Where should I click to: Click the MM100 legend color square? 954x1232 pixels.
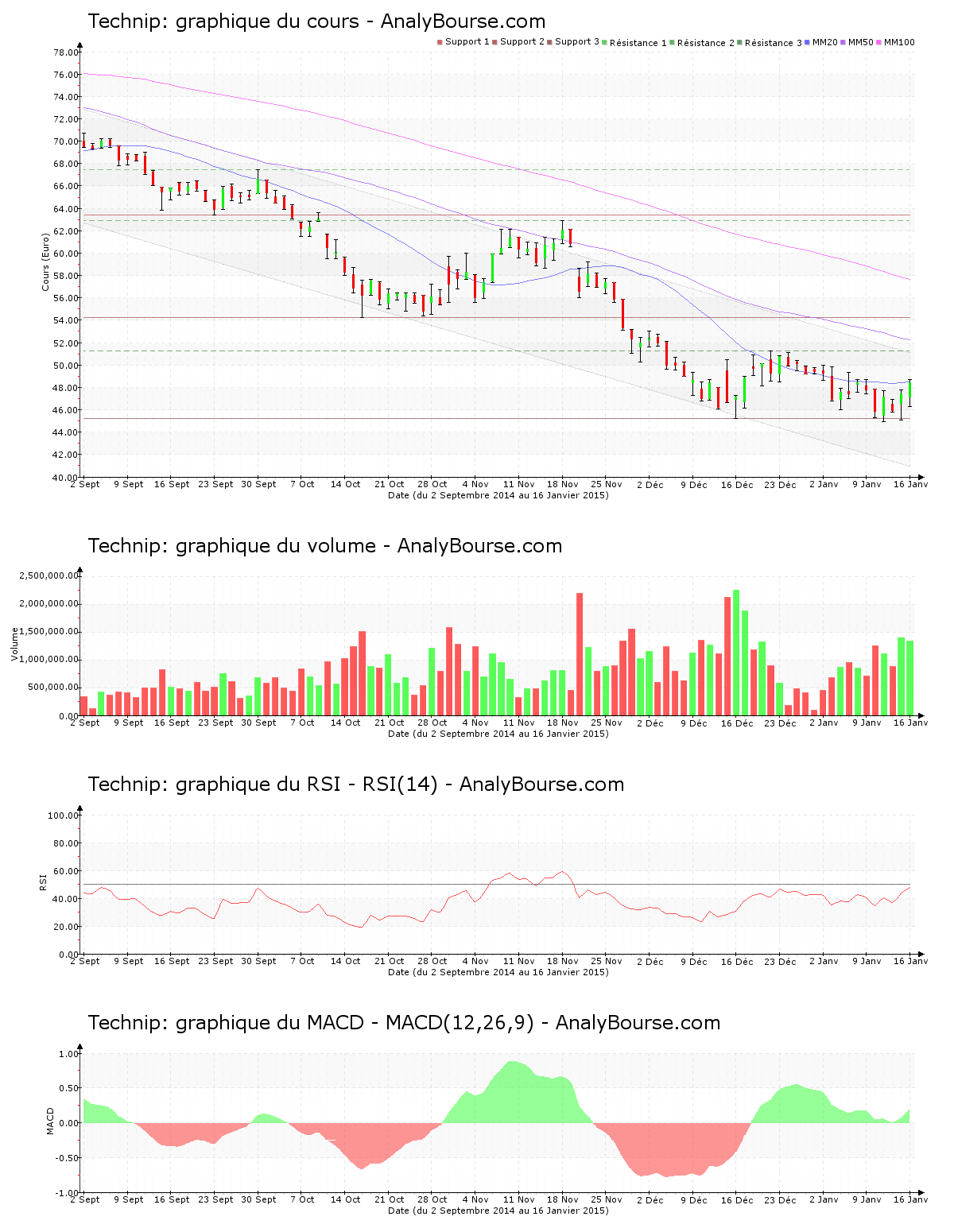[879, 42]
